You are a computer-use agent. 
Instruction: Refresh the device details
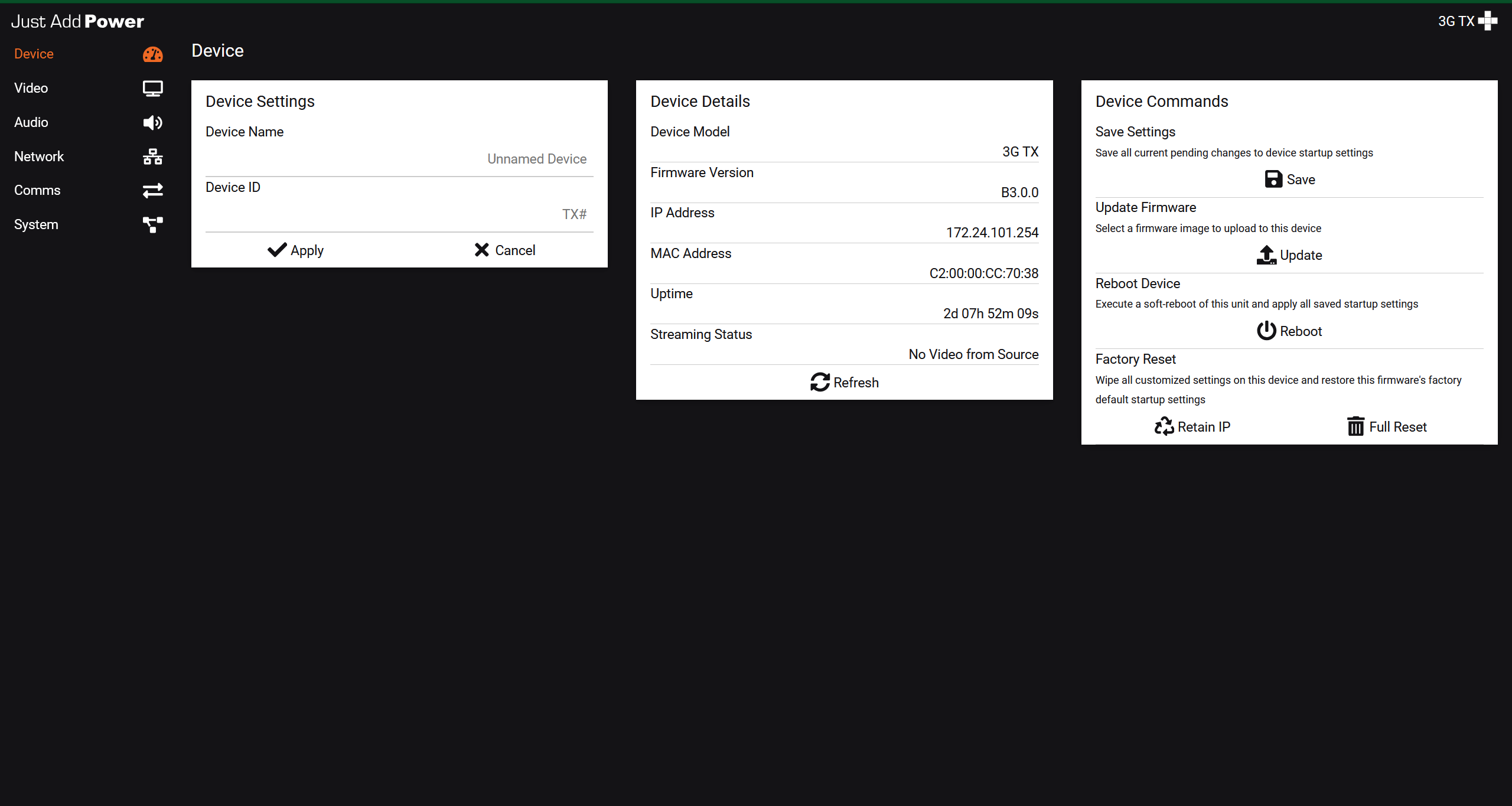[x=844, y=382]
